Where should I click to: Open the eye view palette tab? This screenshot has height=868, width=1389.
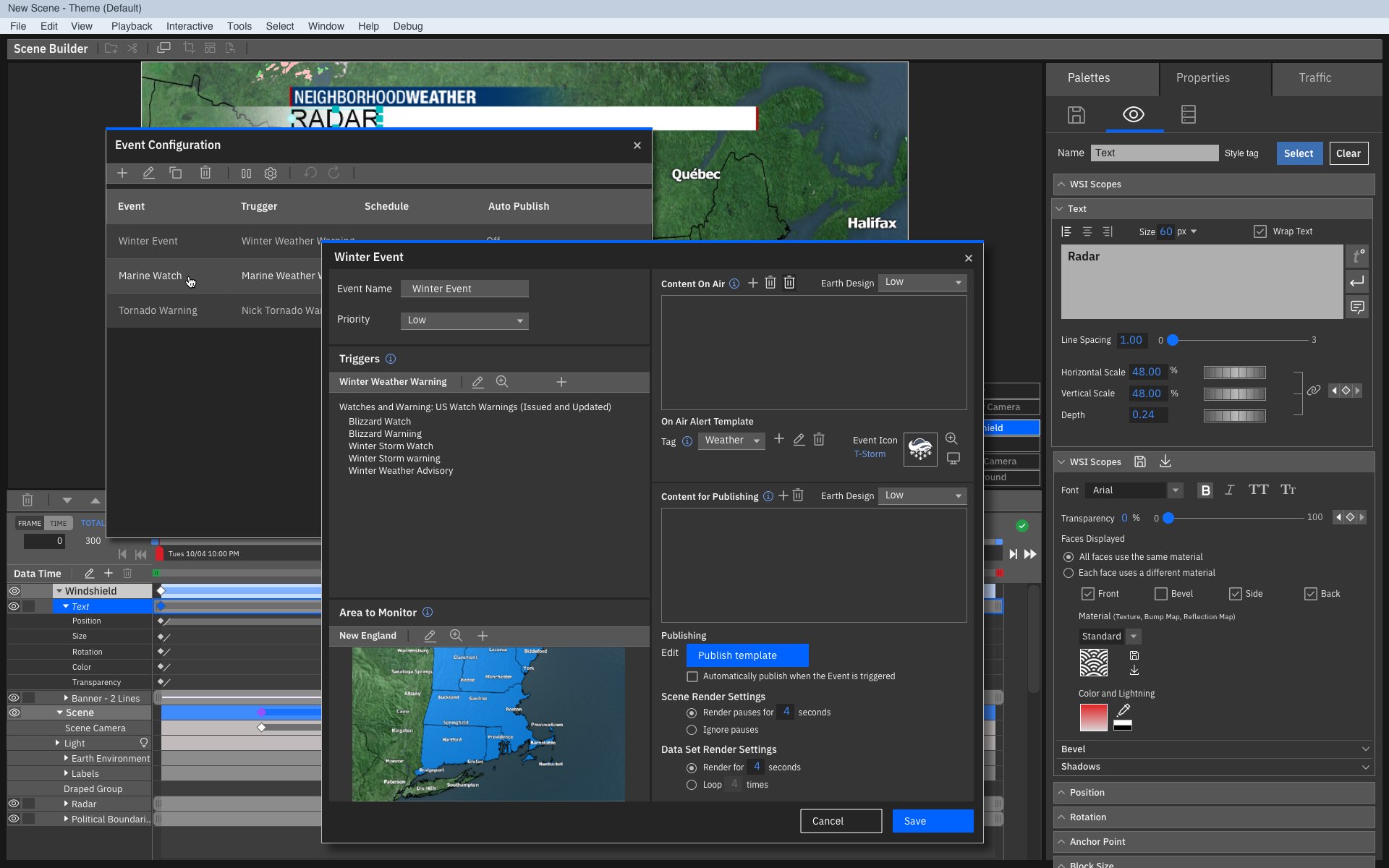(1133, 114)
